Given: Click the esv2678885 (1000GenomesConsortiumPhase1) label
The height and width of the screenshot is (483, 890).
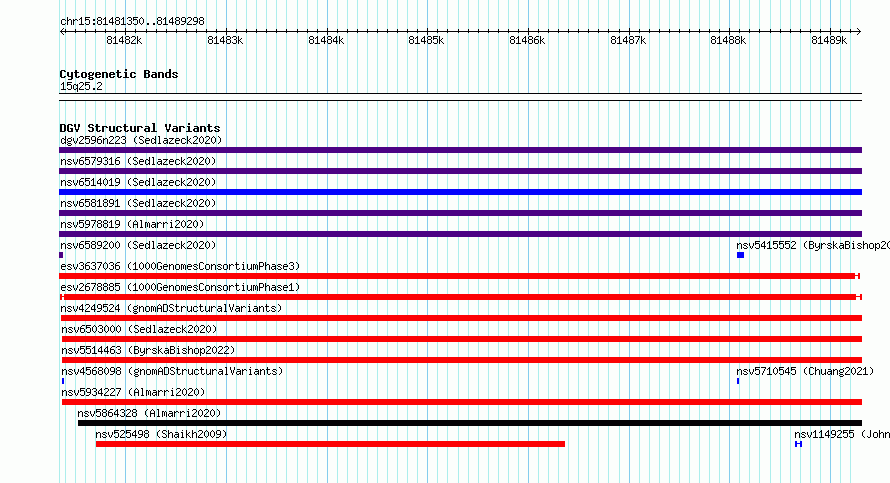Looking at the screenshot, I should pyautogui.click(x=180, y=287).
